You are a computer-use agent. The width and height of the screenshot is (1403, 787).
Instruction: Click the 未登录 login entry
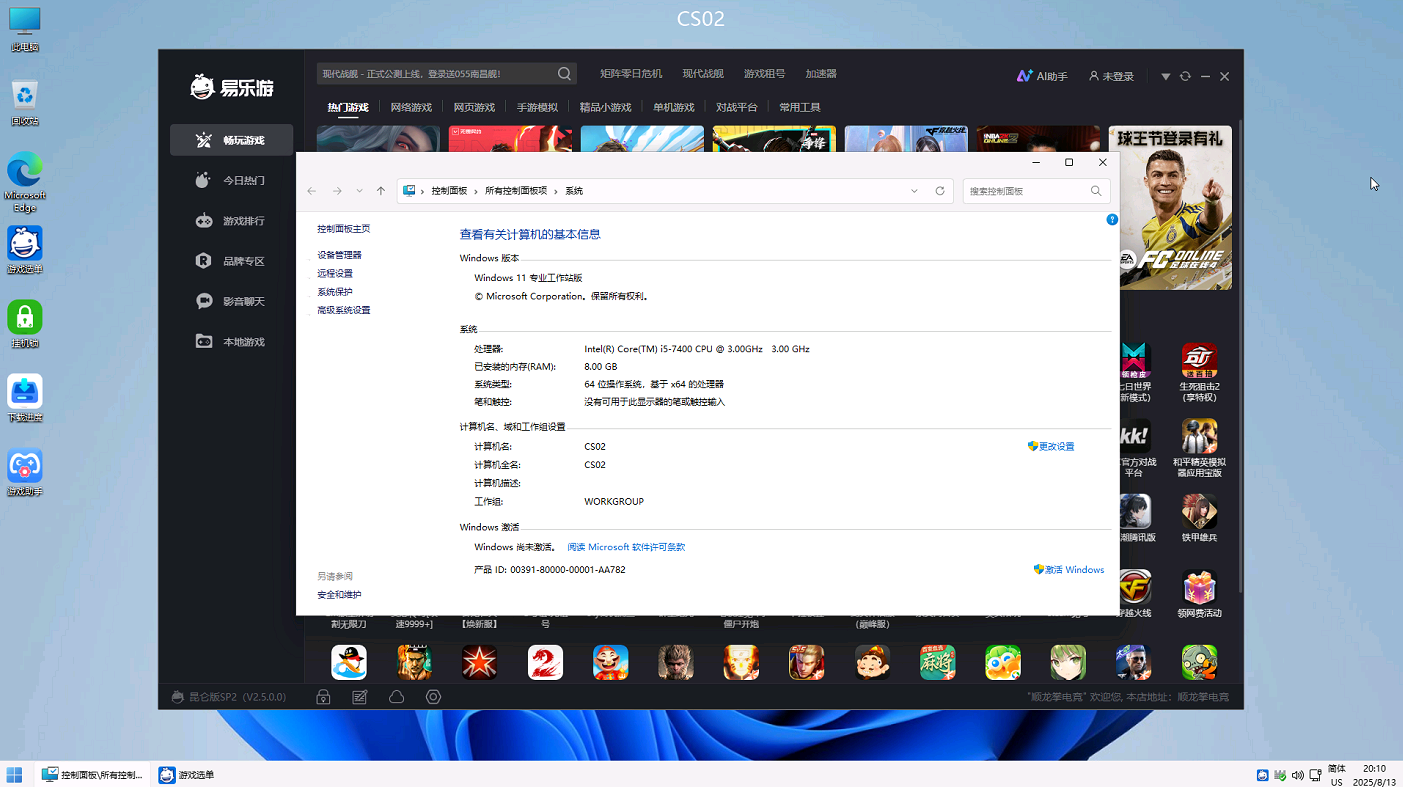pyautogui.click(x=1111, y=76)
